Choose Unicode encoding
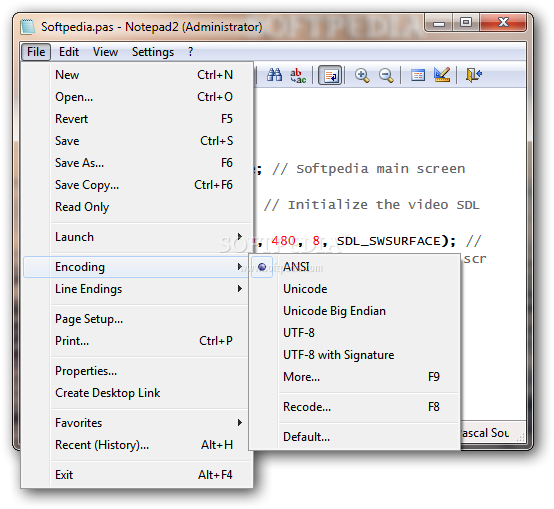 pyautogui.click(x=355, y=289)
